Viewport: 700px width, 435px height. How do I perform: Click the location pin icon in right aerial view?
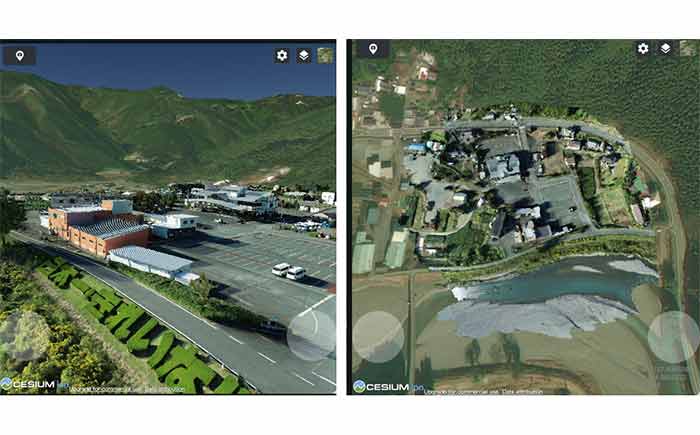373,48
